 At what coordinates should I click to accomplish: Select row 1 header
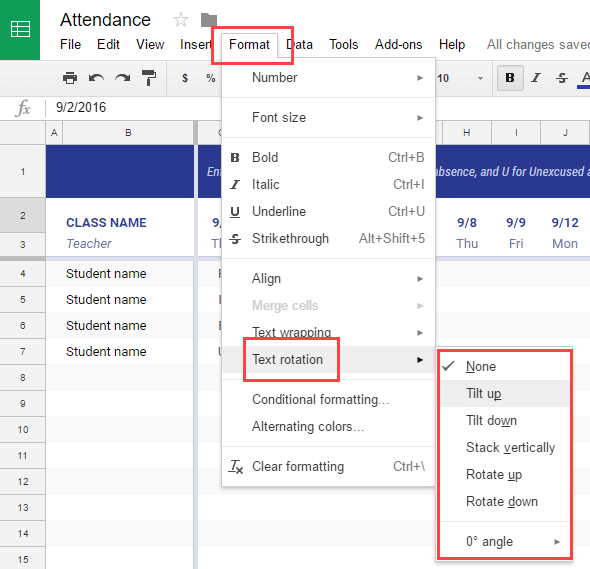[x=23, y=172]
